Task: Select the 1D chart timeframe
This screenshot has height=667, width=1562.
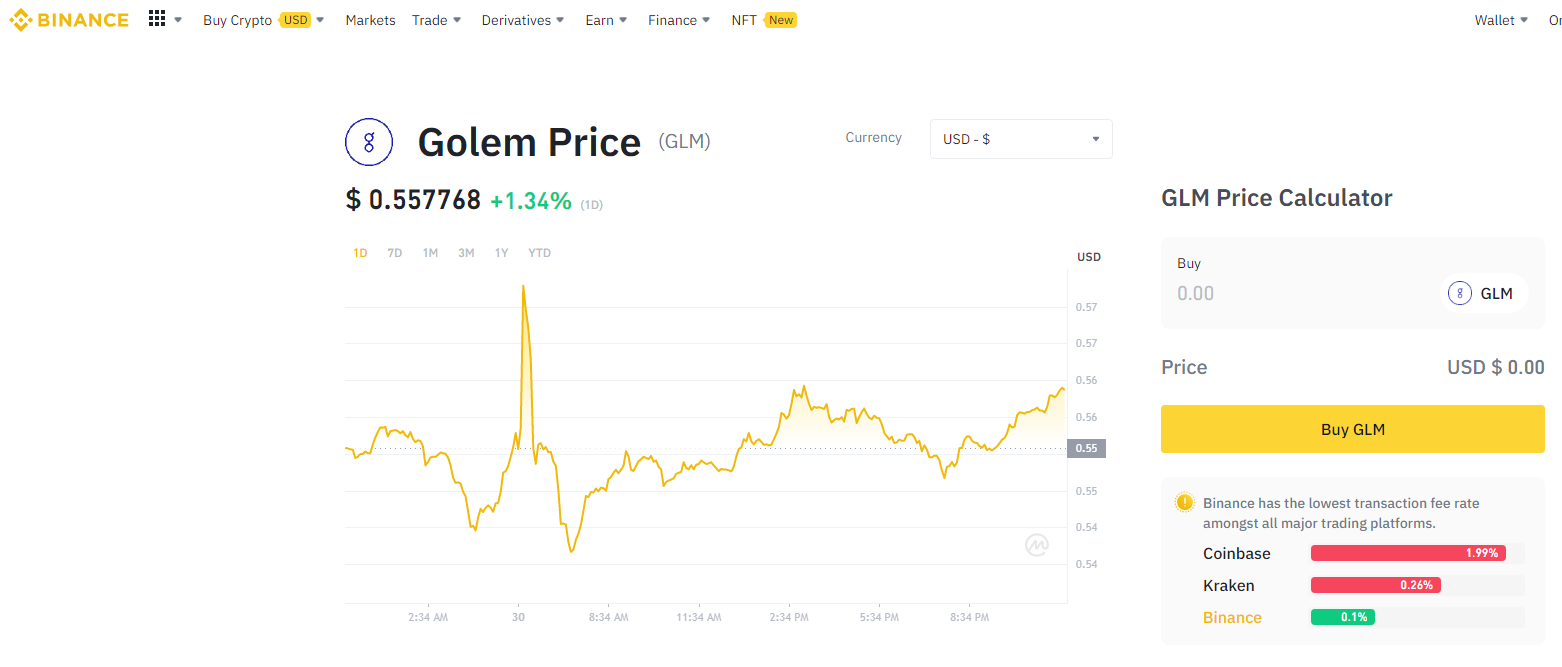Action: tap(360, 253)
